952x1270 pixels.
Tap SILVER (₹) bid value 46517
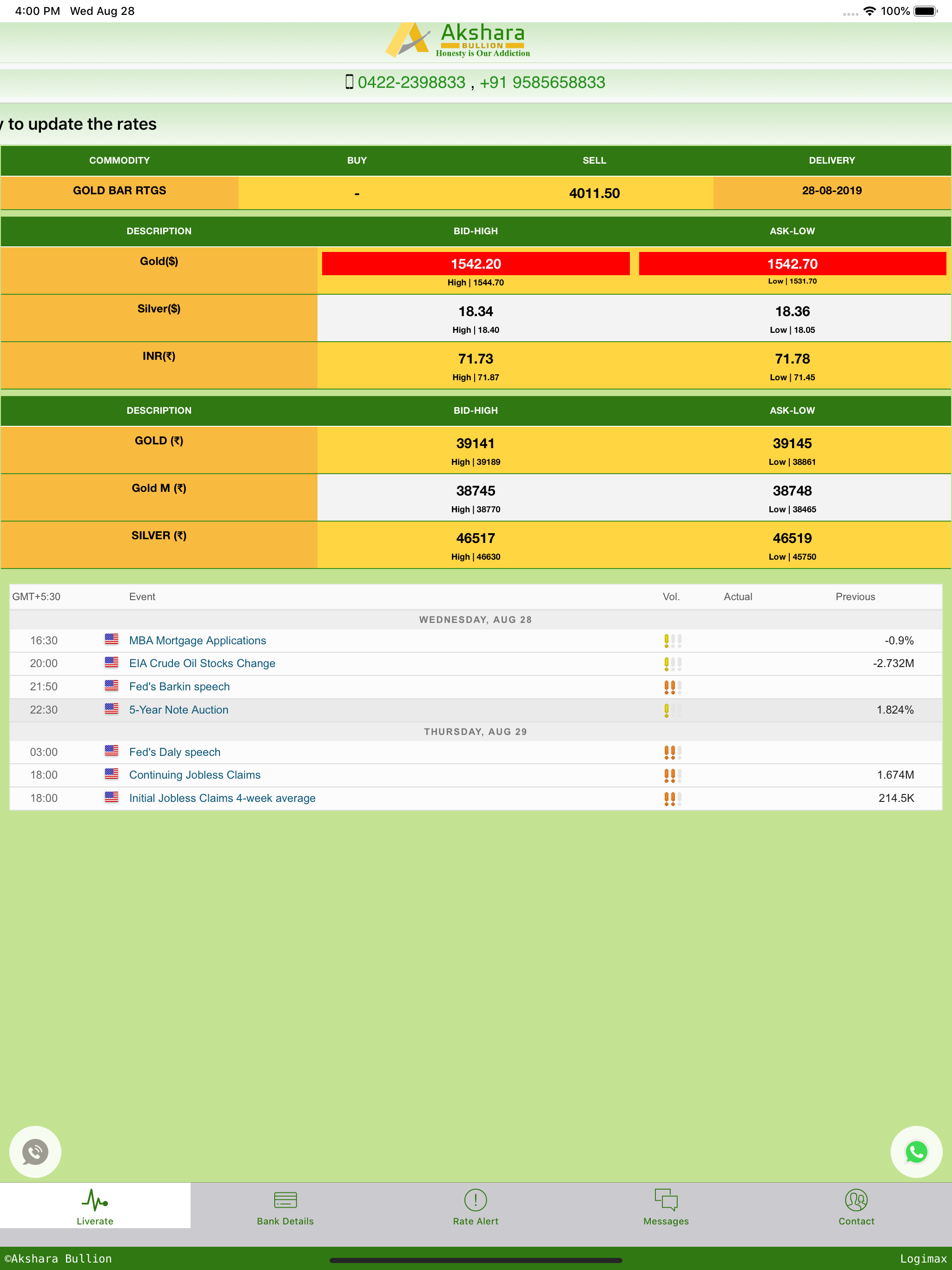[x=476, y=539]
